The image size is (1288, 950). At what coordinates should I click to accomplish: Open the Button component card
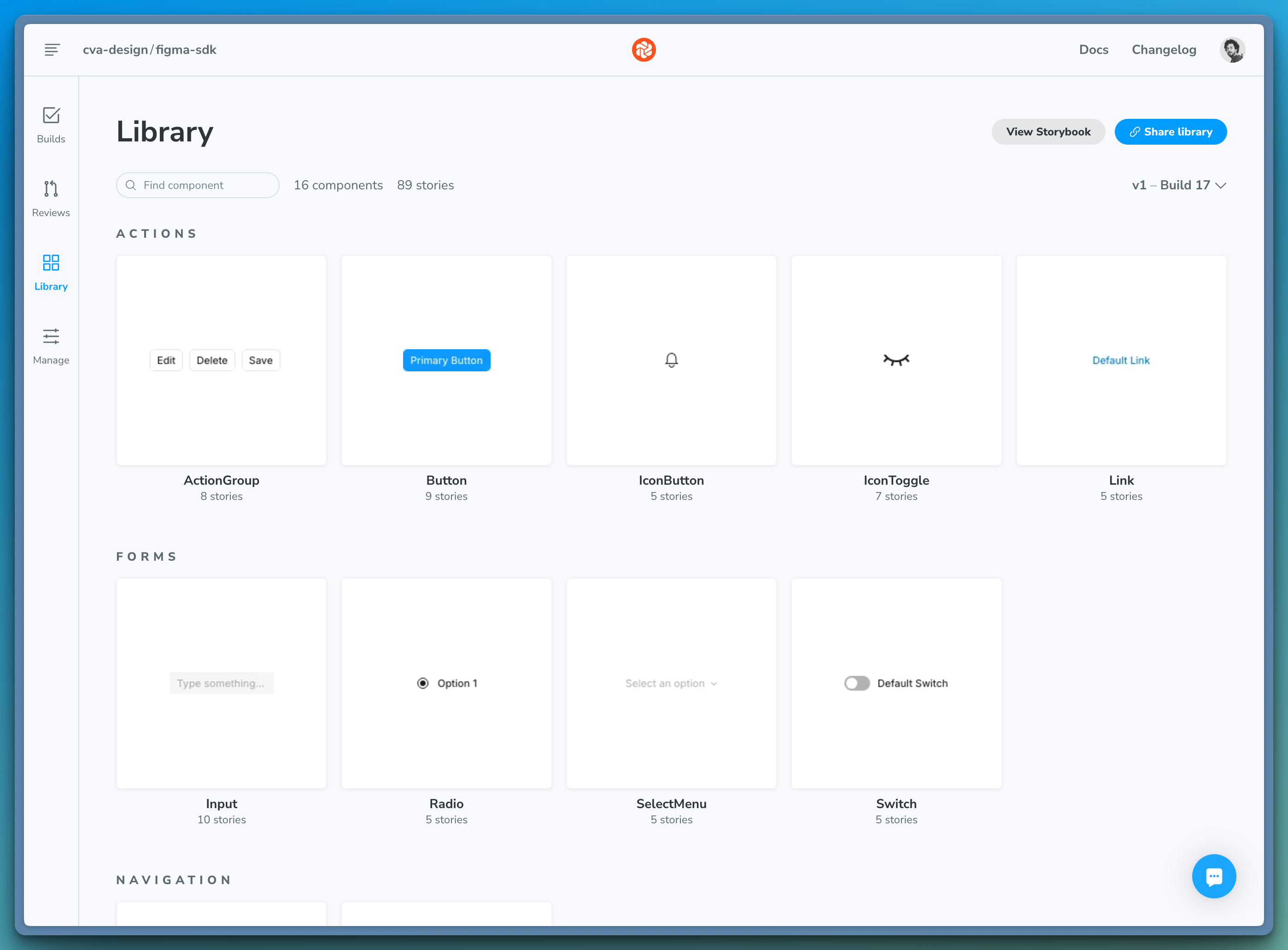pos(446,361)
